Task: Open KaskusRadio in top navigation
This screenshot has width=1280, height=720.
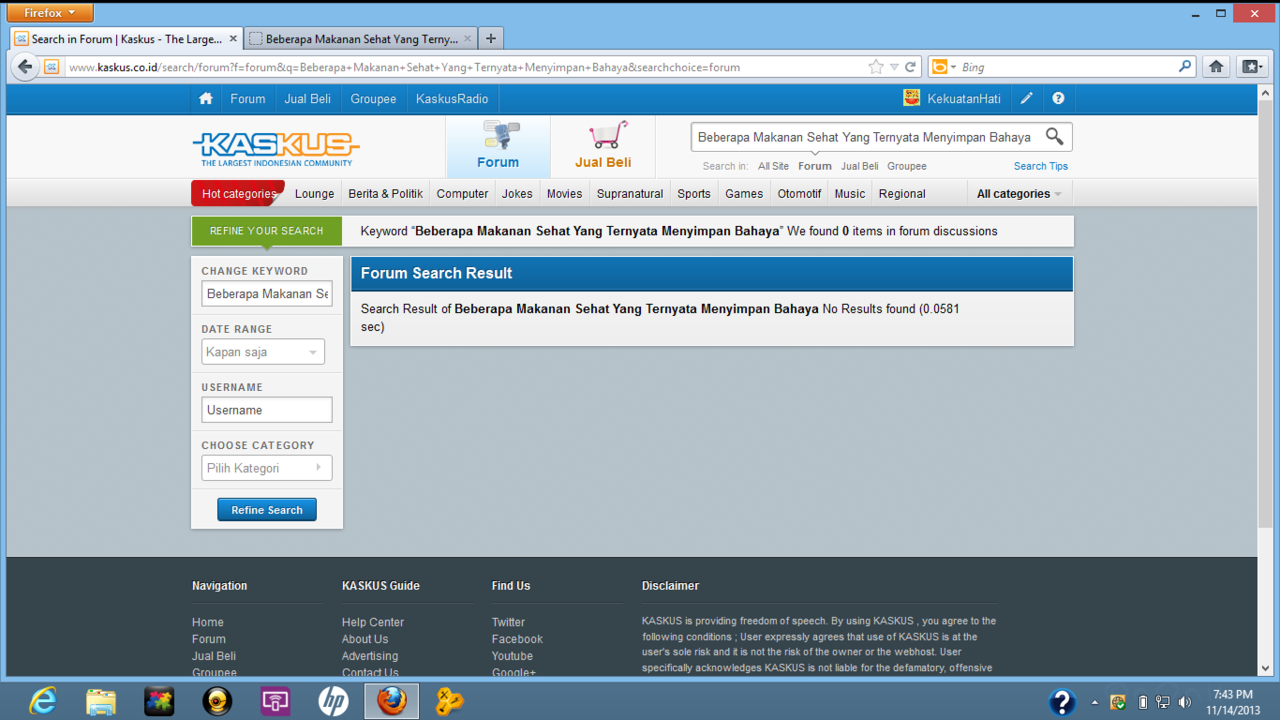Action: pos(452,99)
